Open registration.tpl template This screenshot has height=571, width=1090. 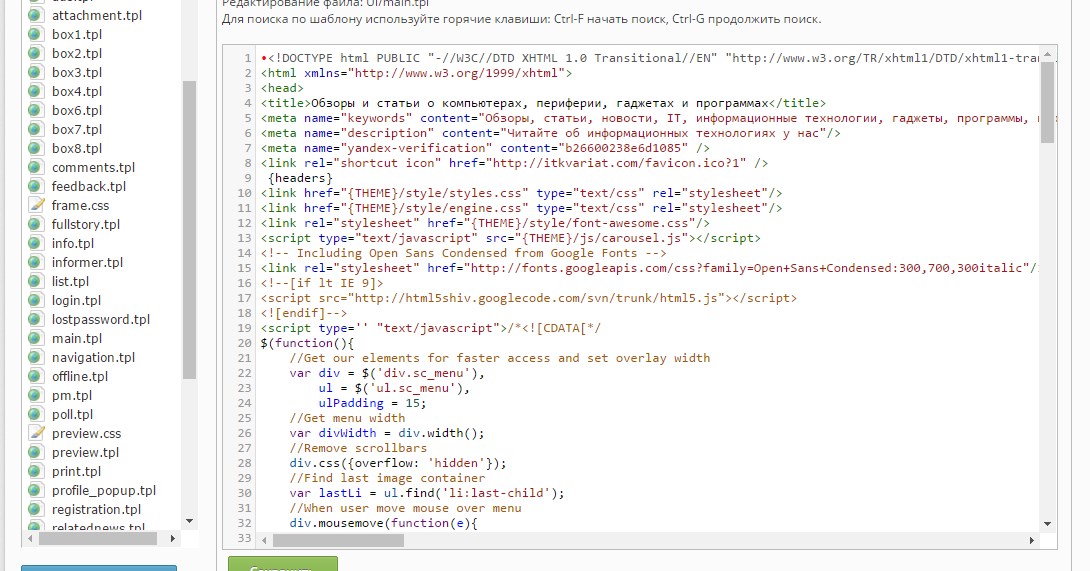coord(96,509)
